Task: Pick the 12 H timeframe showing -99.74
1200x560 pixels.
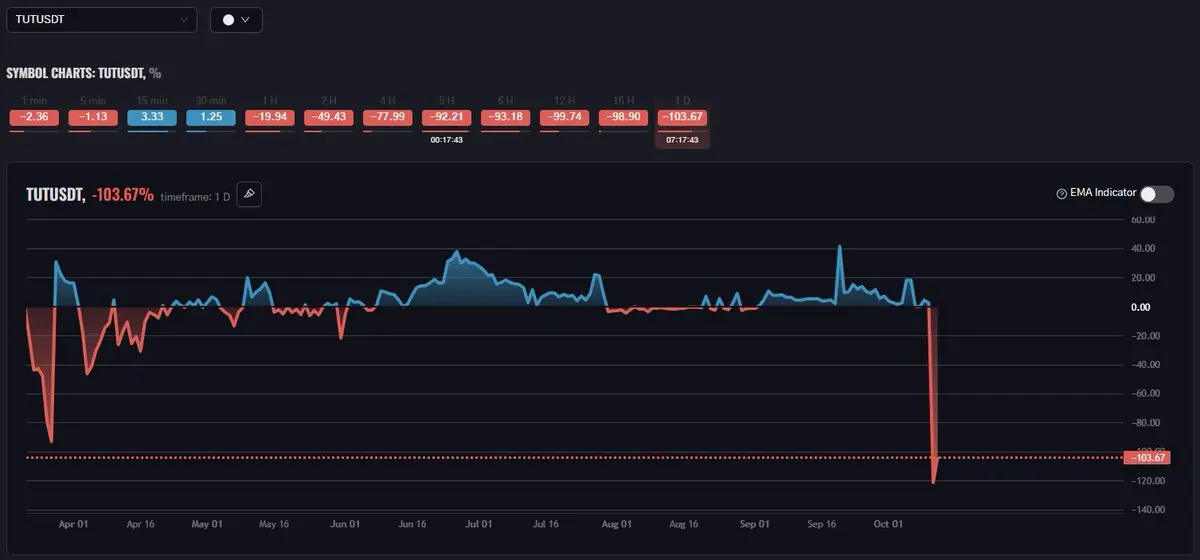Action: pos(564,117)
